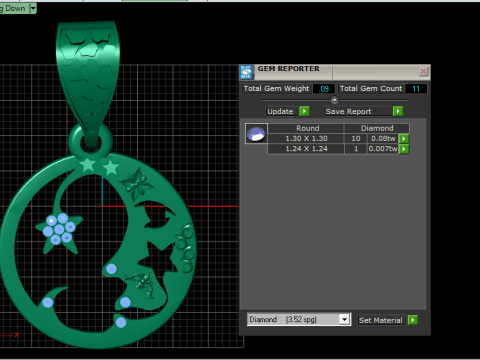The image size is (480, 360).
Task: Click the panel slider handle below totals
Action: [334, 100]
